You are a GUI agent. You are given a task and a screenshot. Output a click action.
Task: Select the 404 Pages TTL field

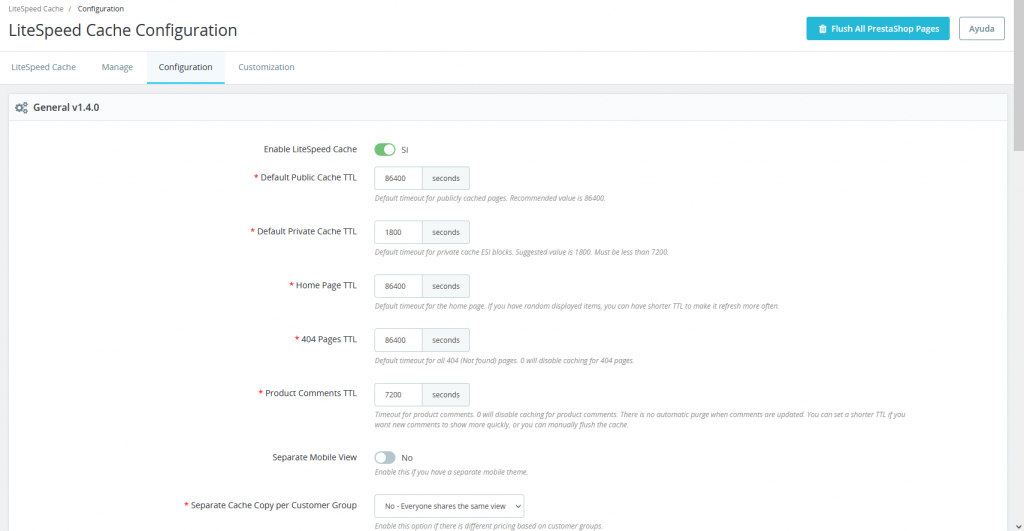(x=398, y=340)
